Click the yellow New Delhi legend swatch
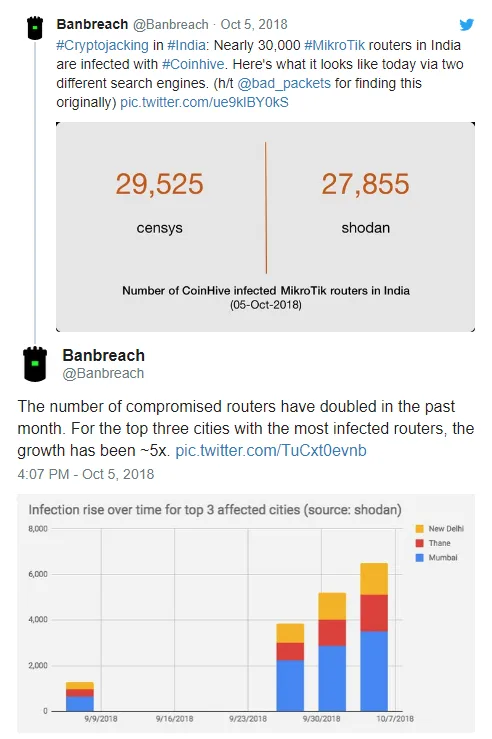Viewport: 492px width, 739px height. (x=419, y=529)
